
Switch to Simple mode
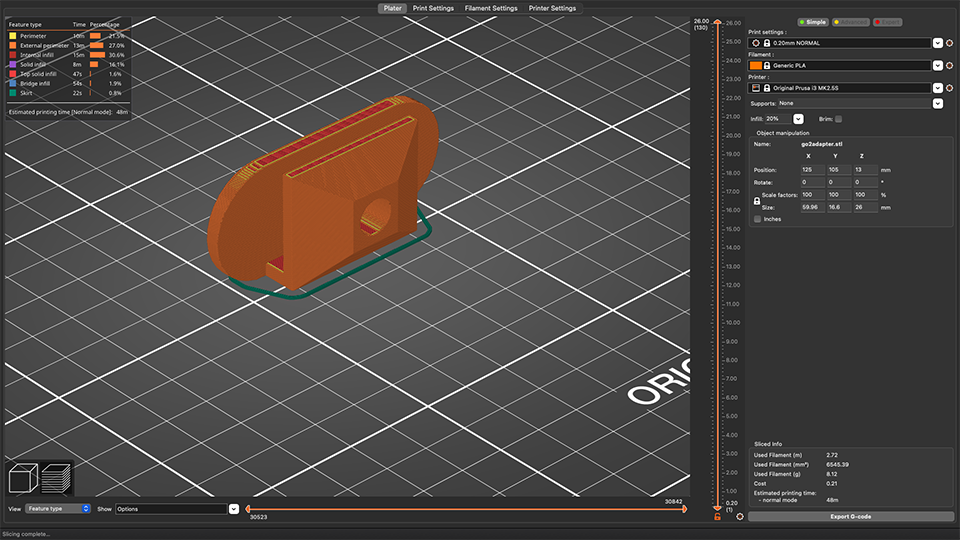[x=813, y=21]
